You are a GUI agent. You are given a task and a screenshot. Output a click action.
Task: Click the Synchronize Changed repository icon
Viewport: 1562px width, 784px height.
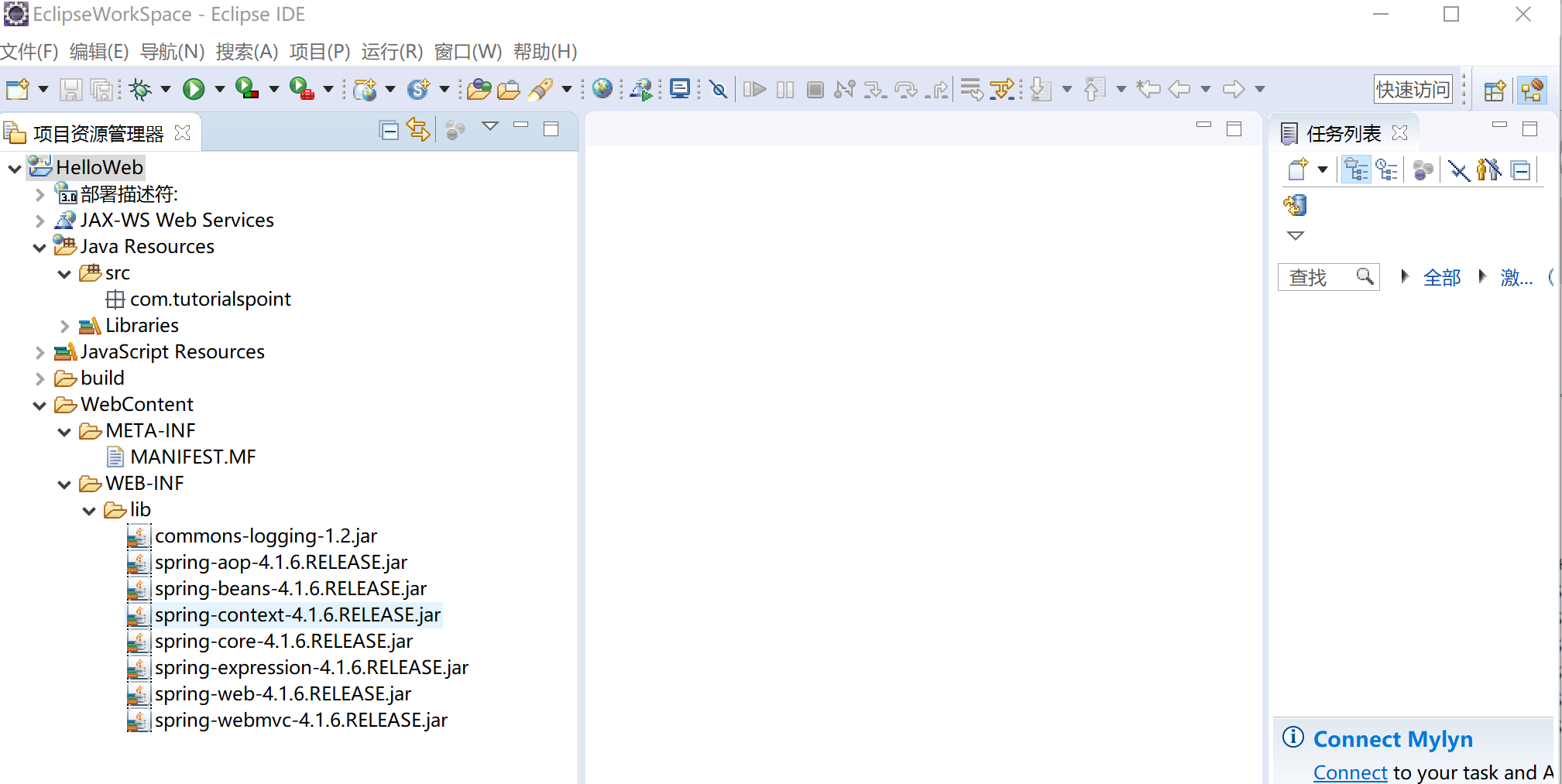(1295, 205)
